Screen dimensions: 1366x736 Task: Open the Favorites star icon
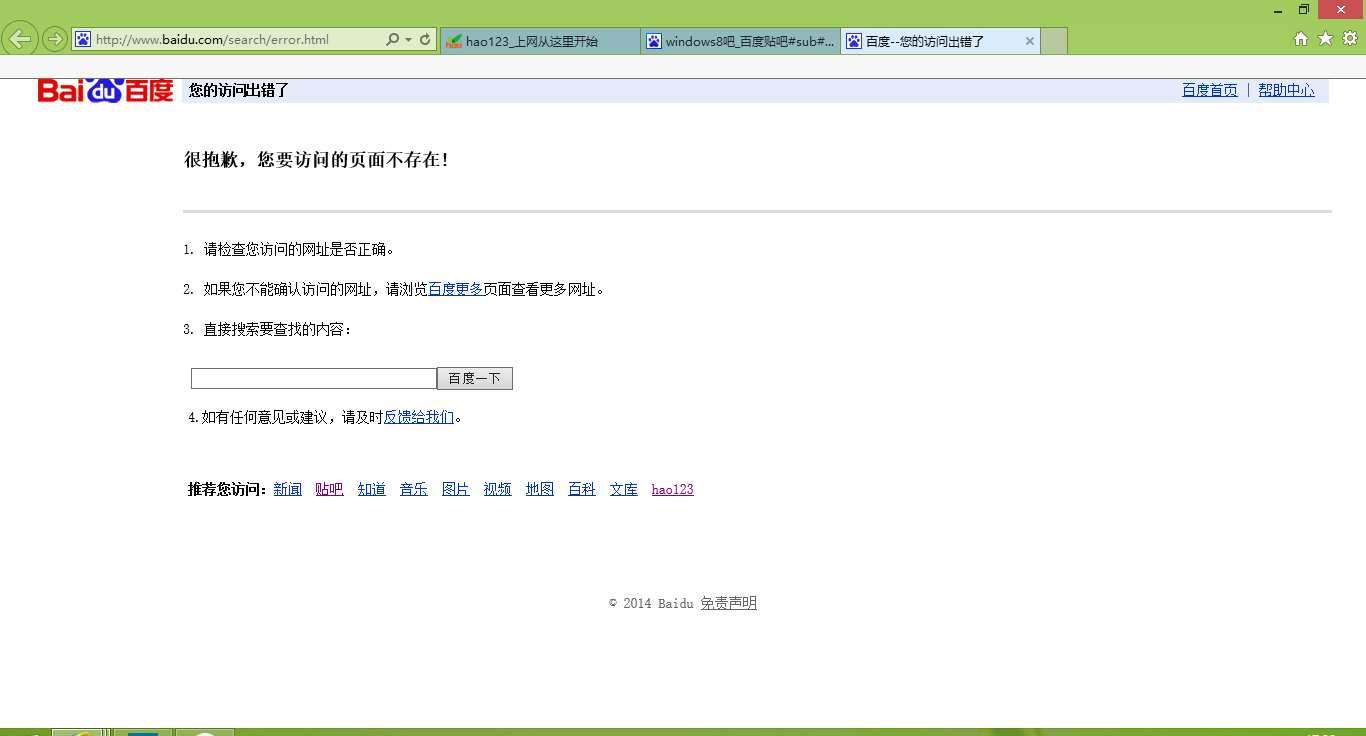point(1325,39)
